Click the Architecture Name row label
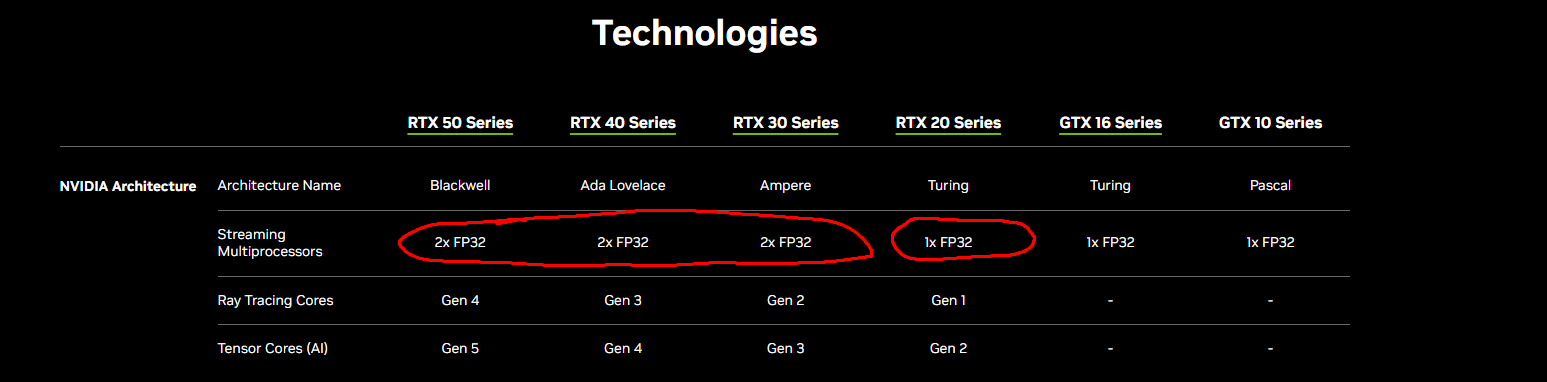Viewport: 1547px width, 382px height. (279, 185)
